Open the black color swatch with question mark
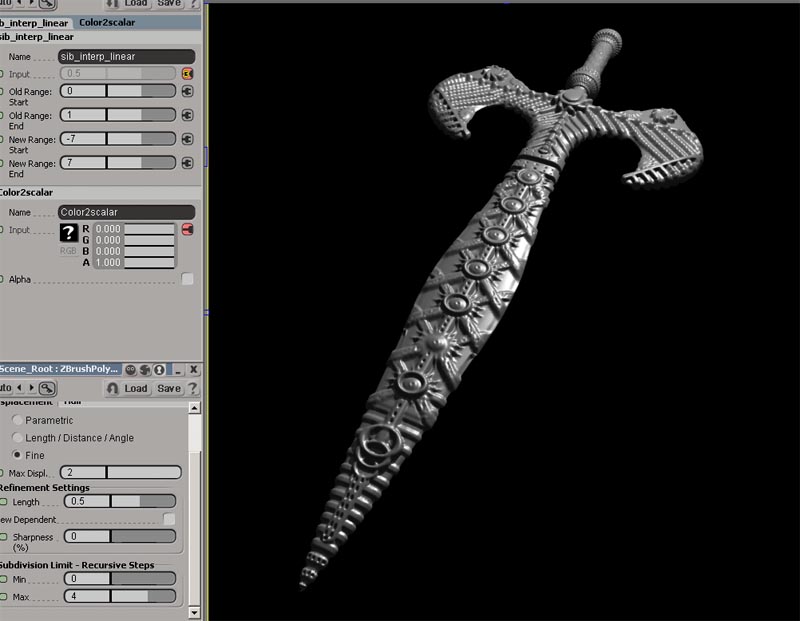The image size is (800, 621). 68,233
